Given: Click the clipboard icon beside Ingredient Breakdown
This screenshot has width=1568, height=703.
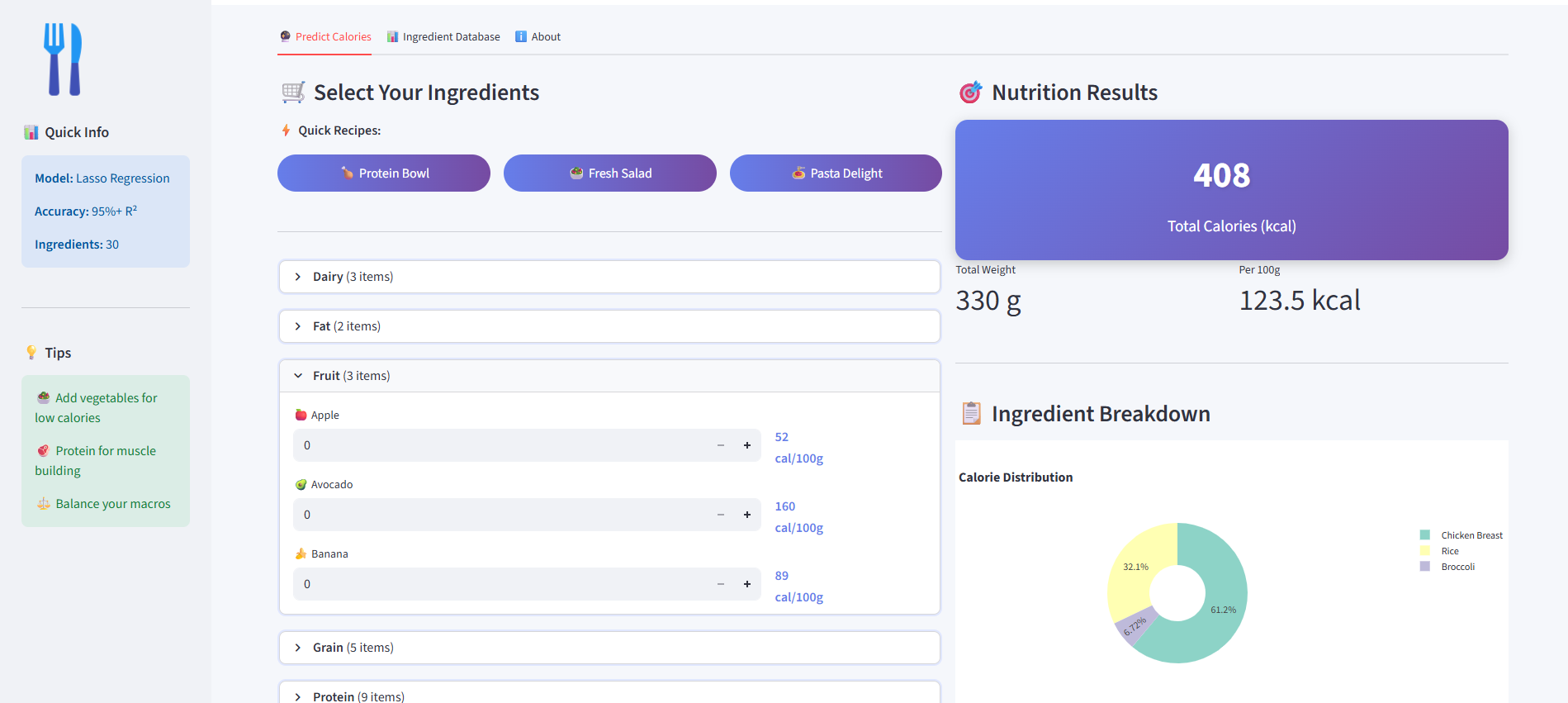Looking at the screenshot, I should click(971, 413).
